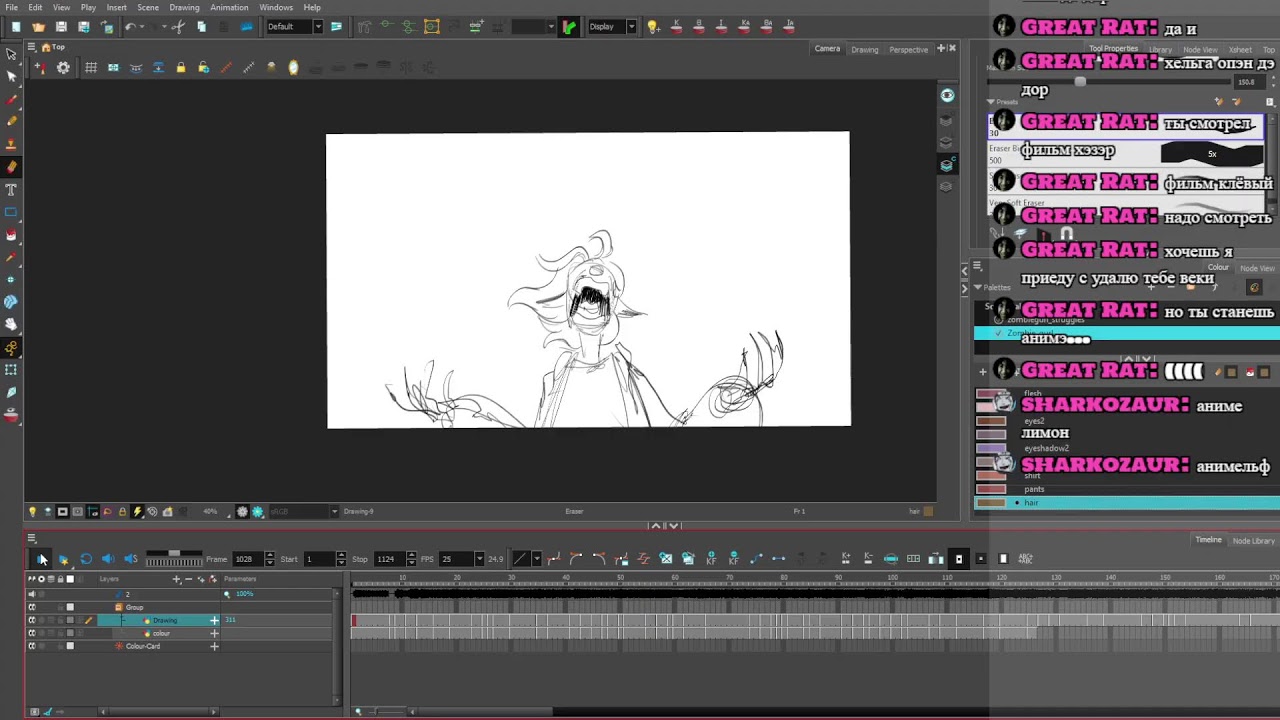Toggle the Sound Scrubbing icon
This screenshot has height=720, width=1280.
pyautogui.click(x=130, y=559)
